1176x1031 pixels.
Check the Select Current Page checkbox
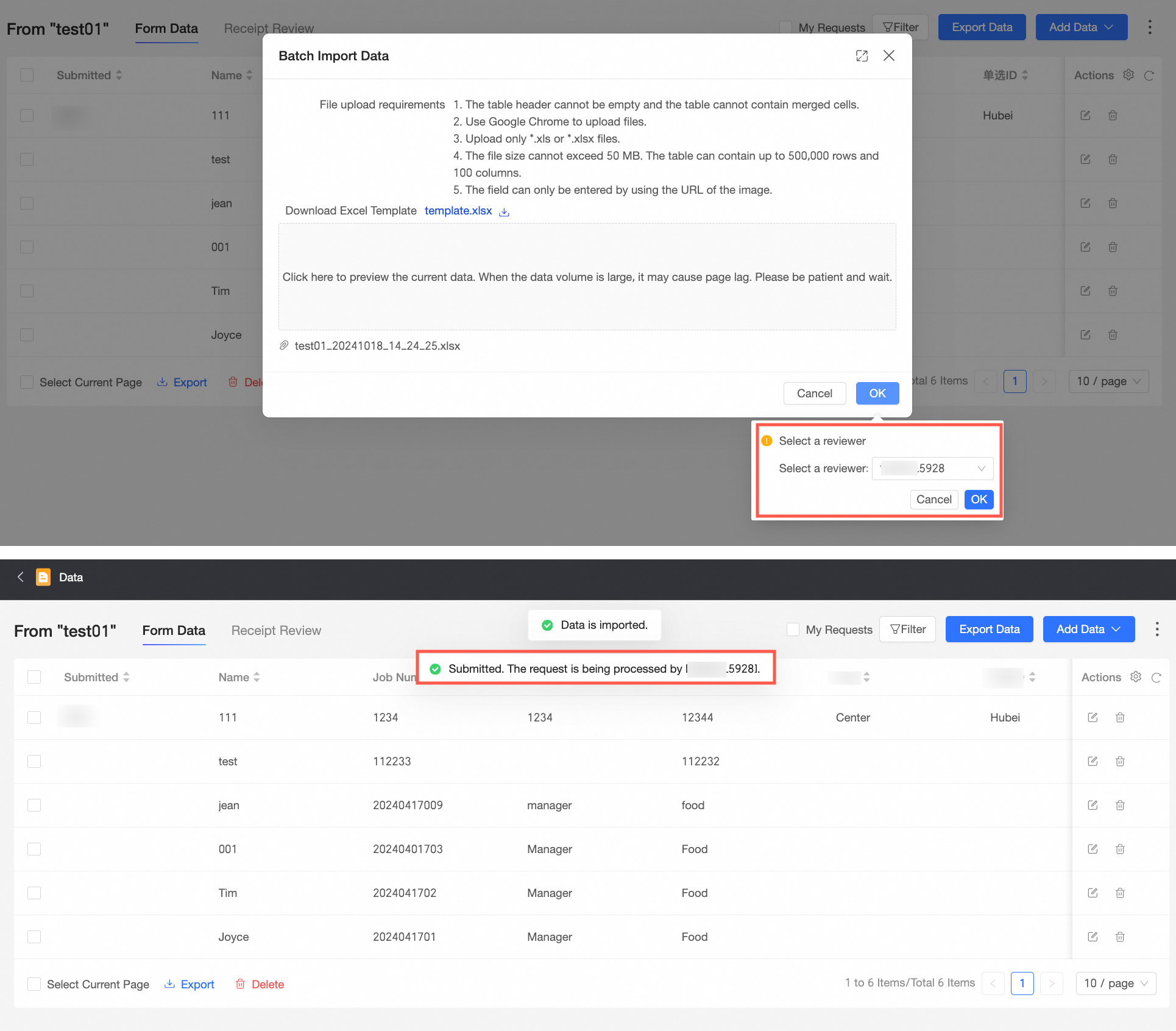pyautogui.click(x=34, y=984)
